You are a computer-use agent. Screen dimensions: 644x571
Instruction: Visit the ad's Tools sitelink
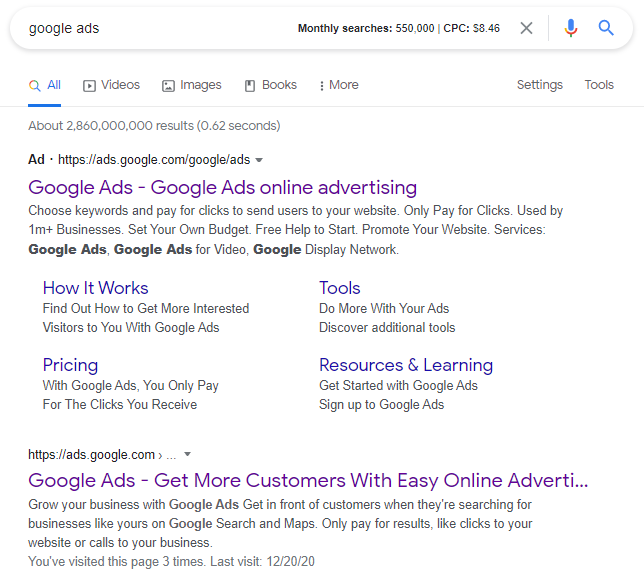pos(339,288)
